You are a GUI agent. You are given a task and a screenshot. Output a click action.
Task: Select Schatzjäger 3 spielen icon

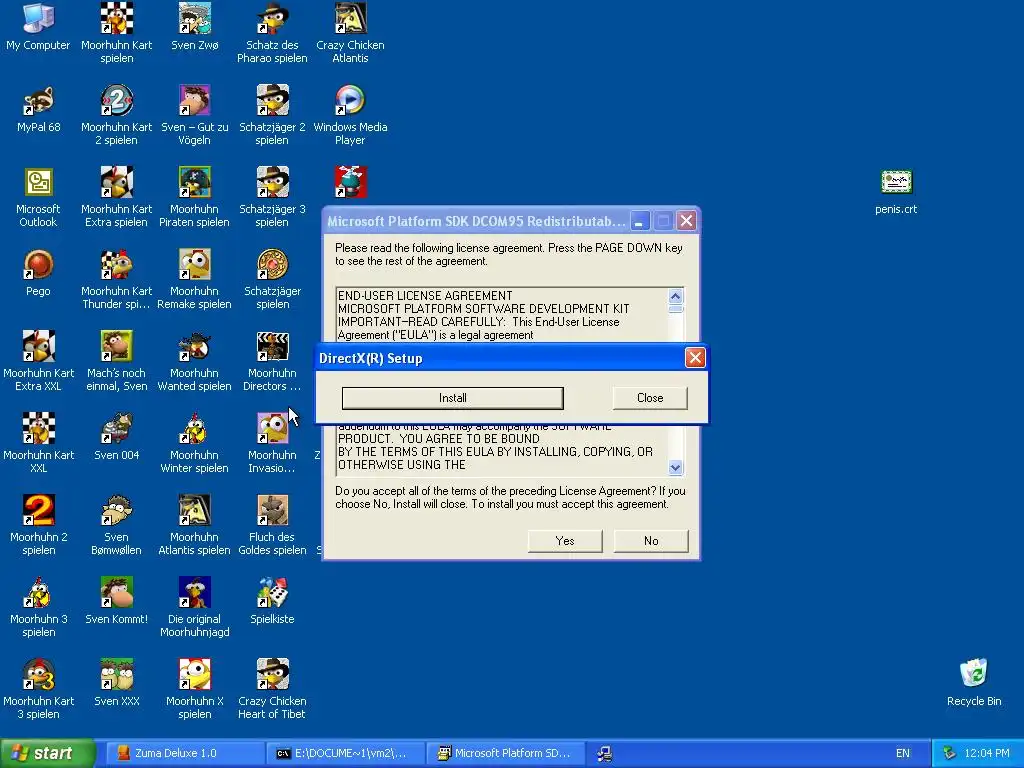click(272, 197)
